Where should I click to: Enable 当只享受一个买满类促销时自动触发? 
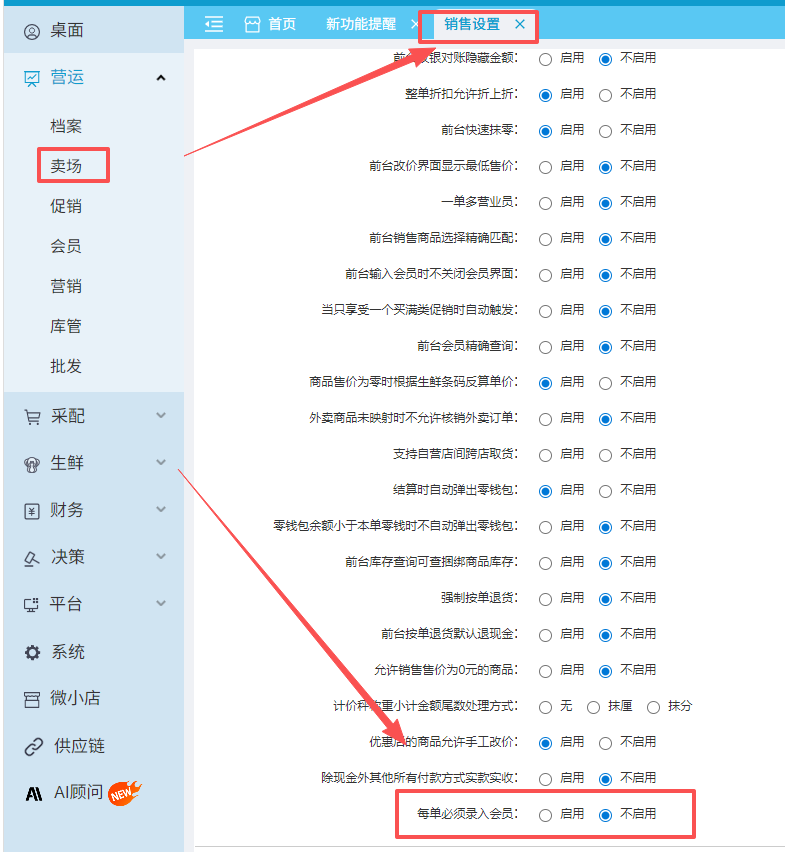(545, 311)
